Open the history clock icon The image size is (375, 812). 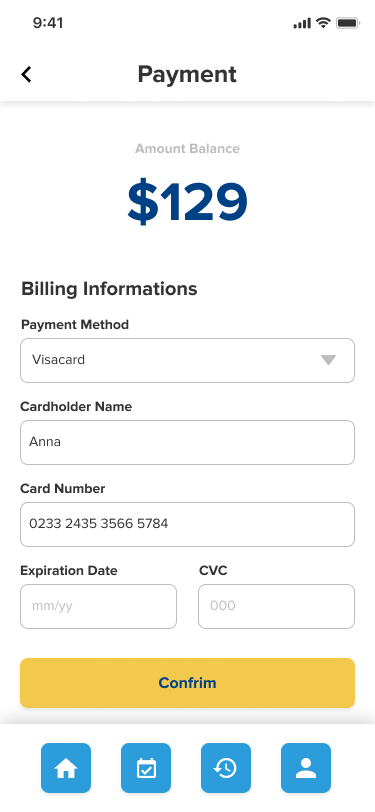[x=226, y=768]
